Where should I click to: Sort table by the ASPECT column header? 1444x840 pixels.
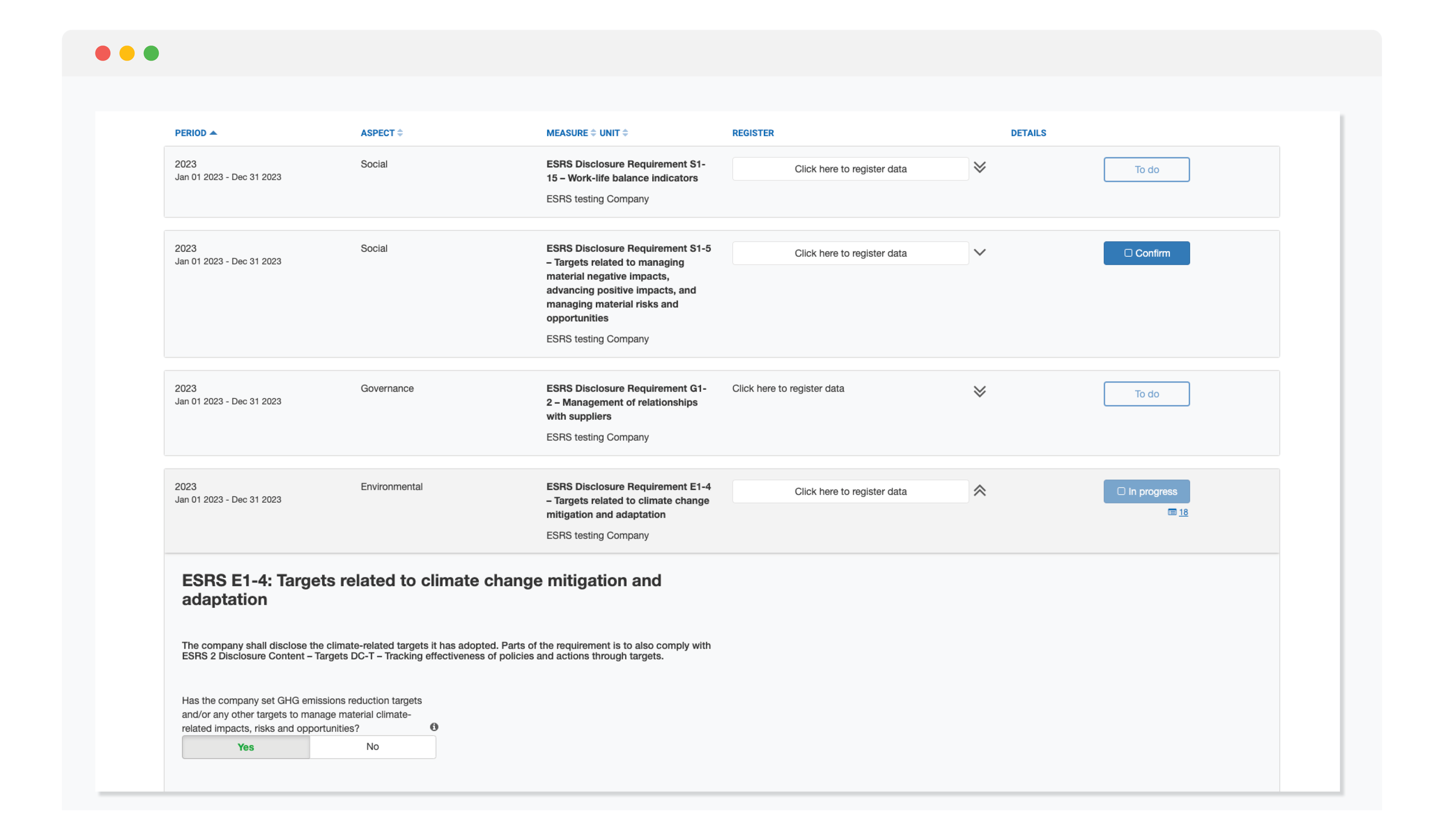[377, 132]
